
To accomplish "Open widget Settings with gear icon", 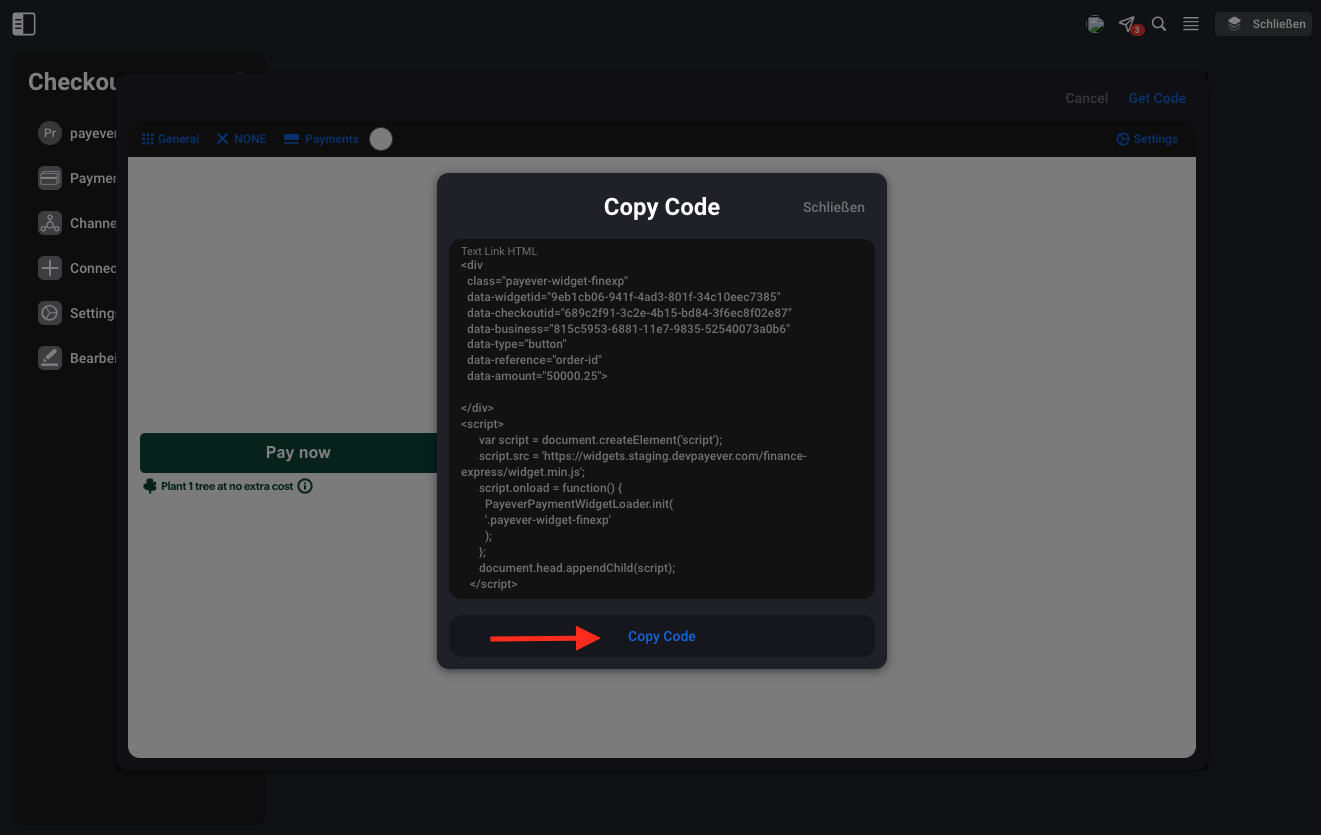I will click(1147, 139).
